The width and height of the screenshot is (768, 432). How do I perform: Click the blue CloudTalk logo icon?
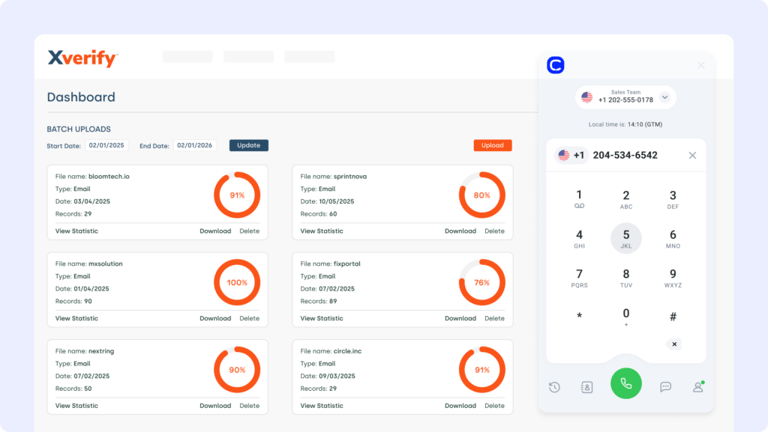pos(555,65)
